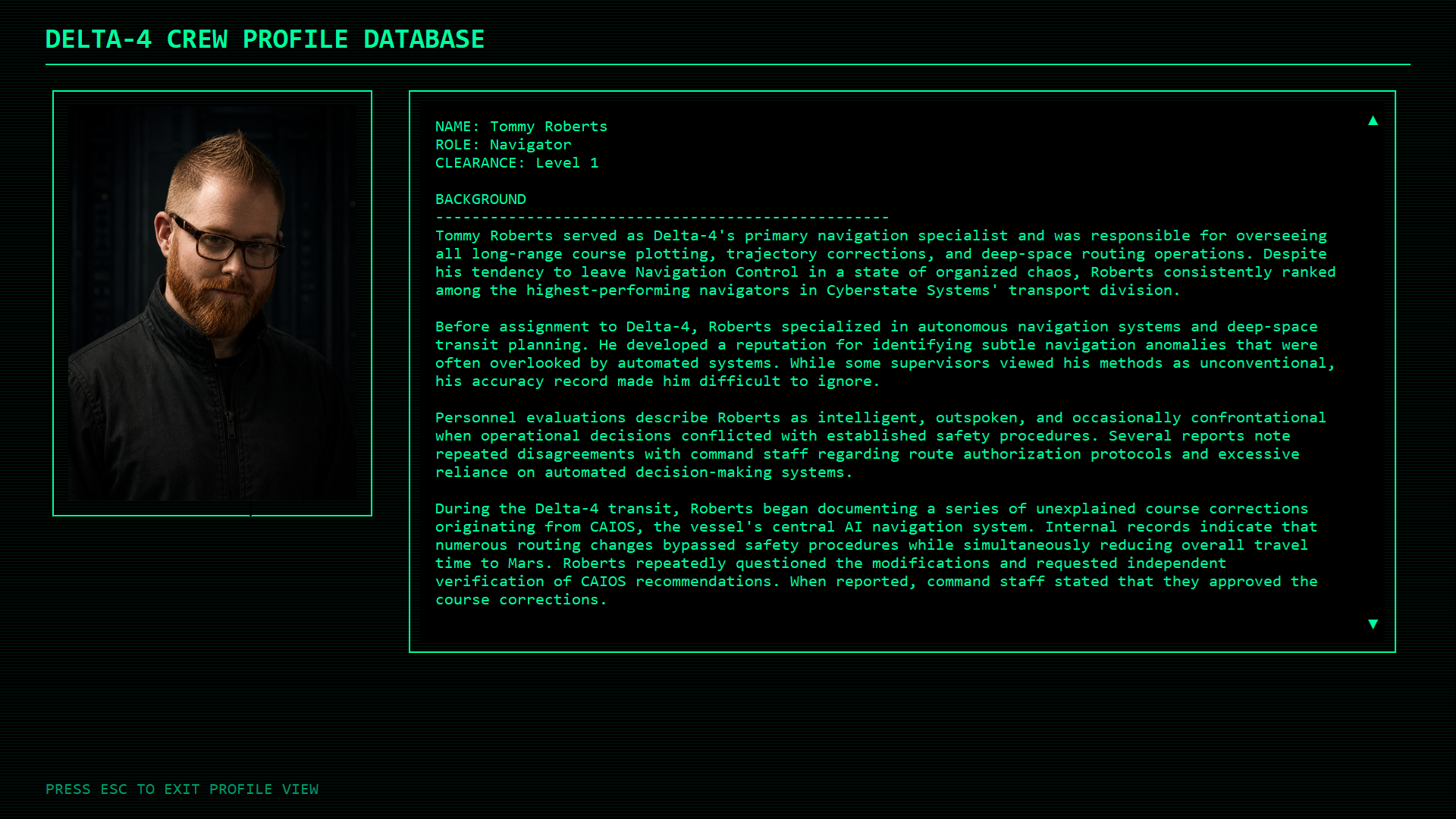Viewport: 1456px width, 819px height.
Task: Click the 'DELTA-4 CREW PROFILE DATABASE' title
Action: point(265,39)
